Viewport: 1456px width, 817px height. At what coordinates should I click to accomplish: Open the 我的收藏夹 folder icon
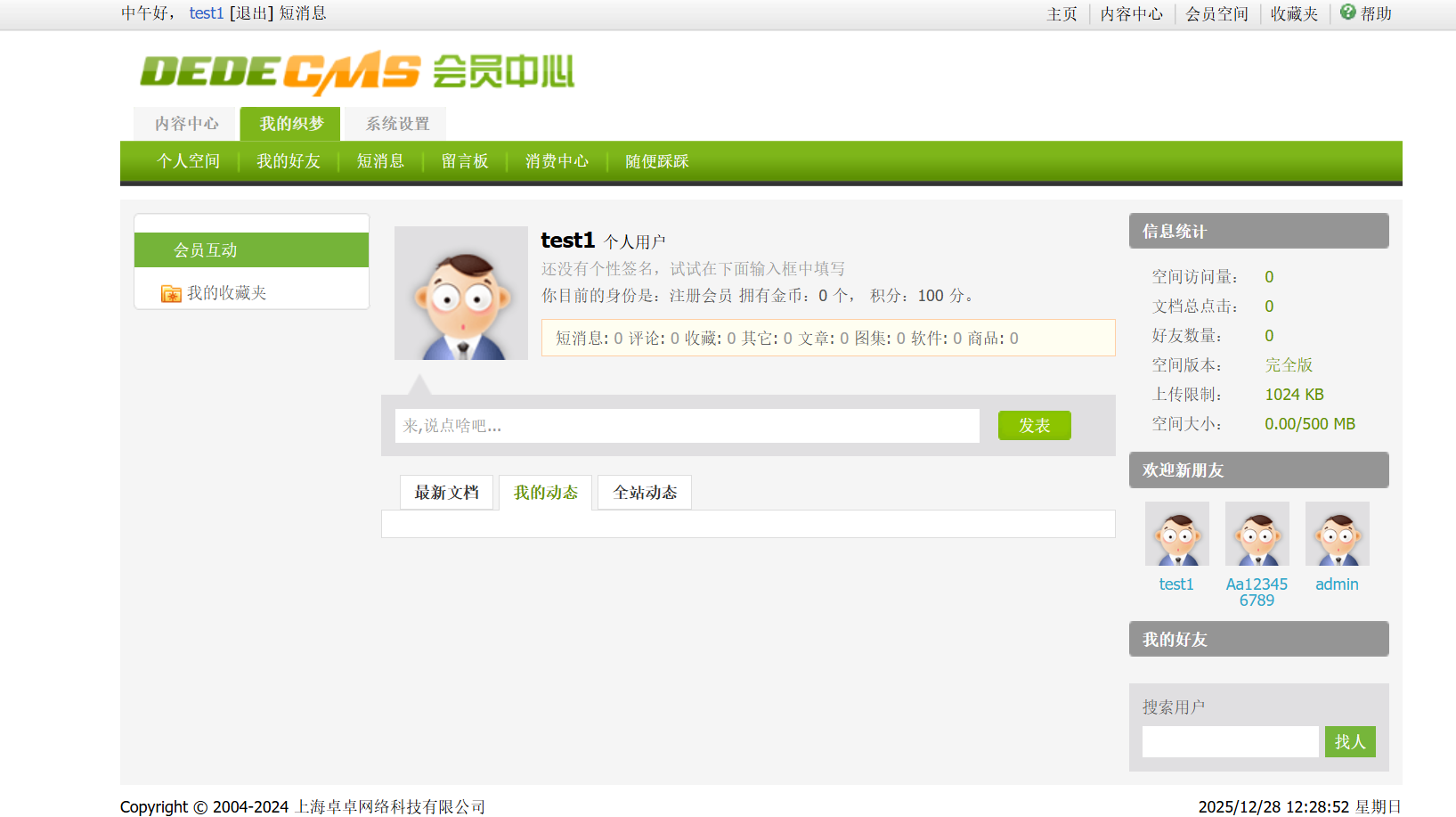click(171, 293)
